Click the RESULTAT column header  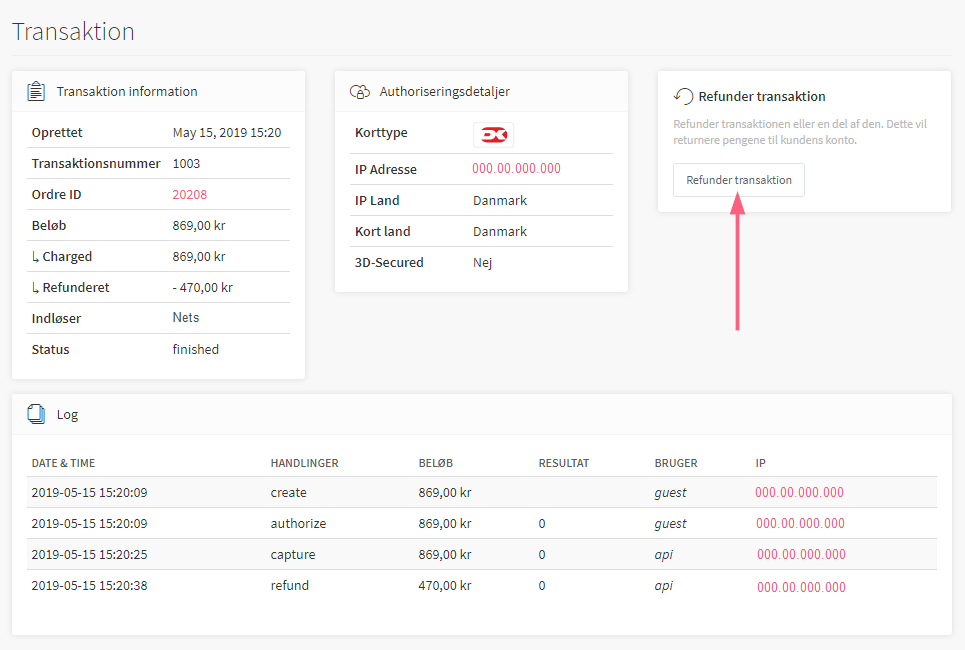pos(564,463)
